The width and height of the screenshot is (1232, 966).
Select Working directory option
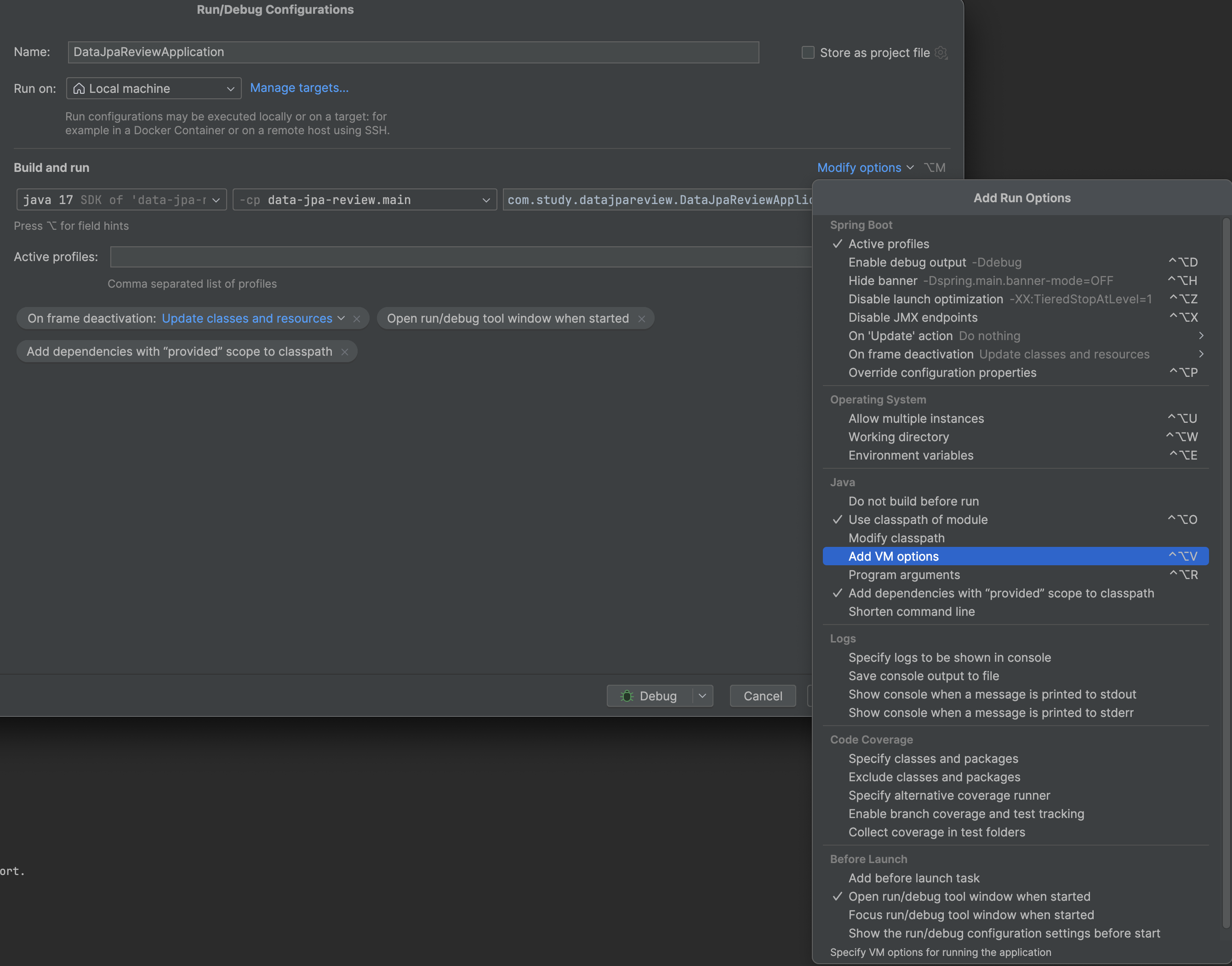[x=1015, y=437]
